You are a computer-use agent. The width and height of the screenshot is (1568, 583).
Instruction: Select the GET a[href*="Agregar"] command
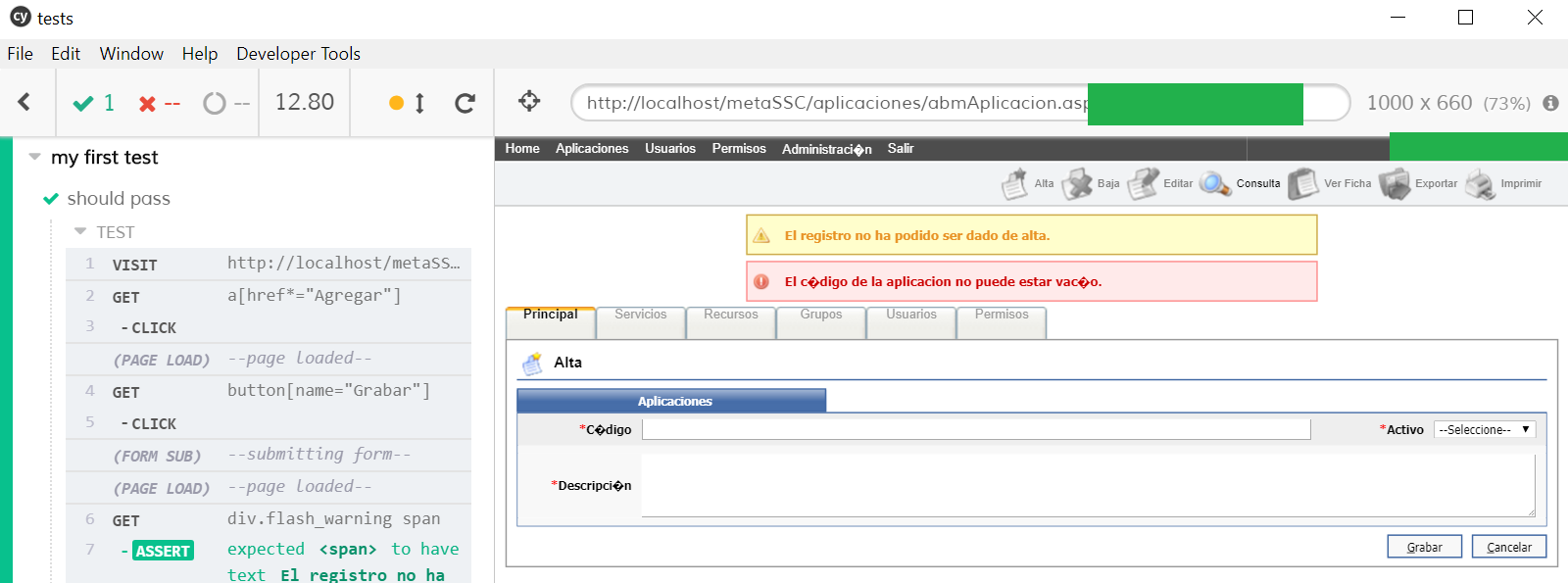(x=269, y=296)
